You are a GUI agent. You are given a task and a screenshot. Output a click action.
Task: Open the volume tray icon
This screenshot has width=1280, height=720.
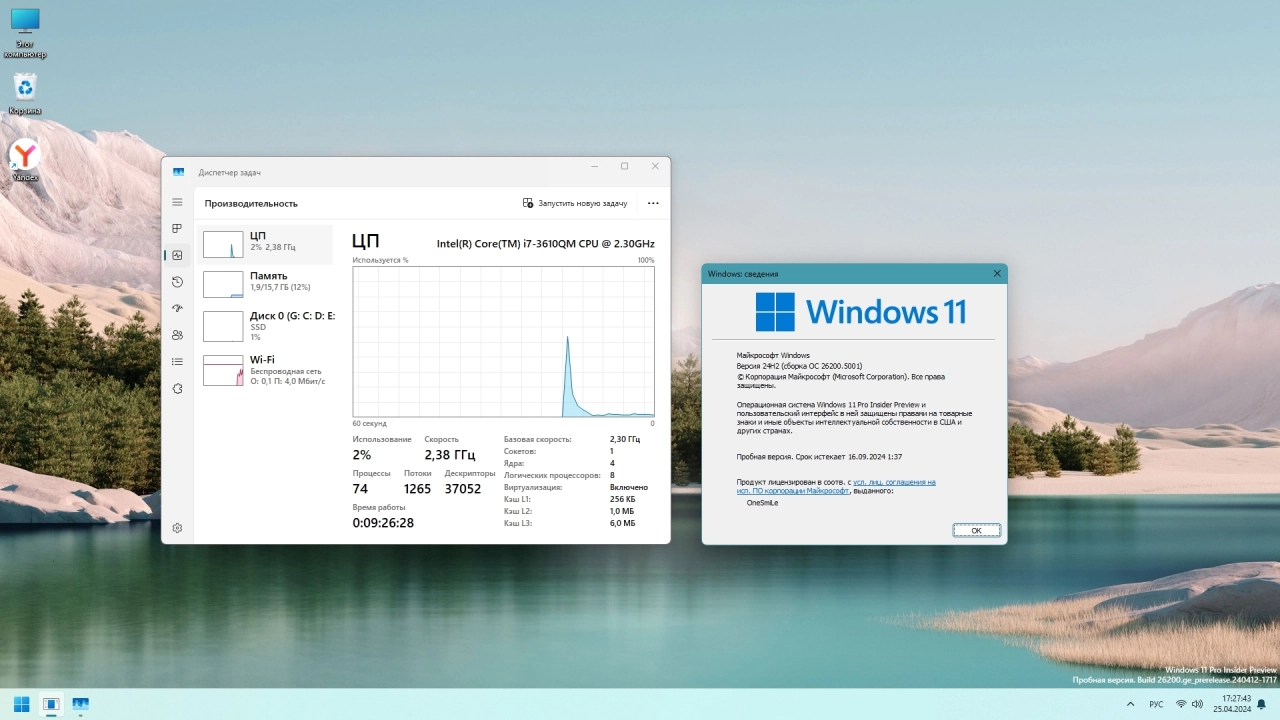(1197, 704)
